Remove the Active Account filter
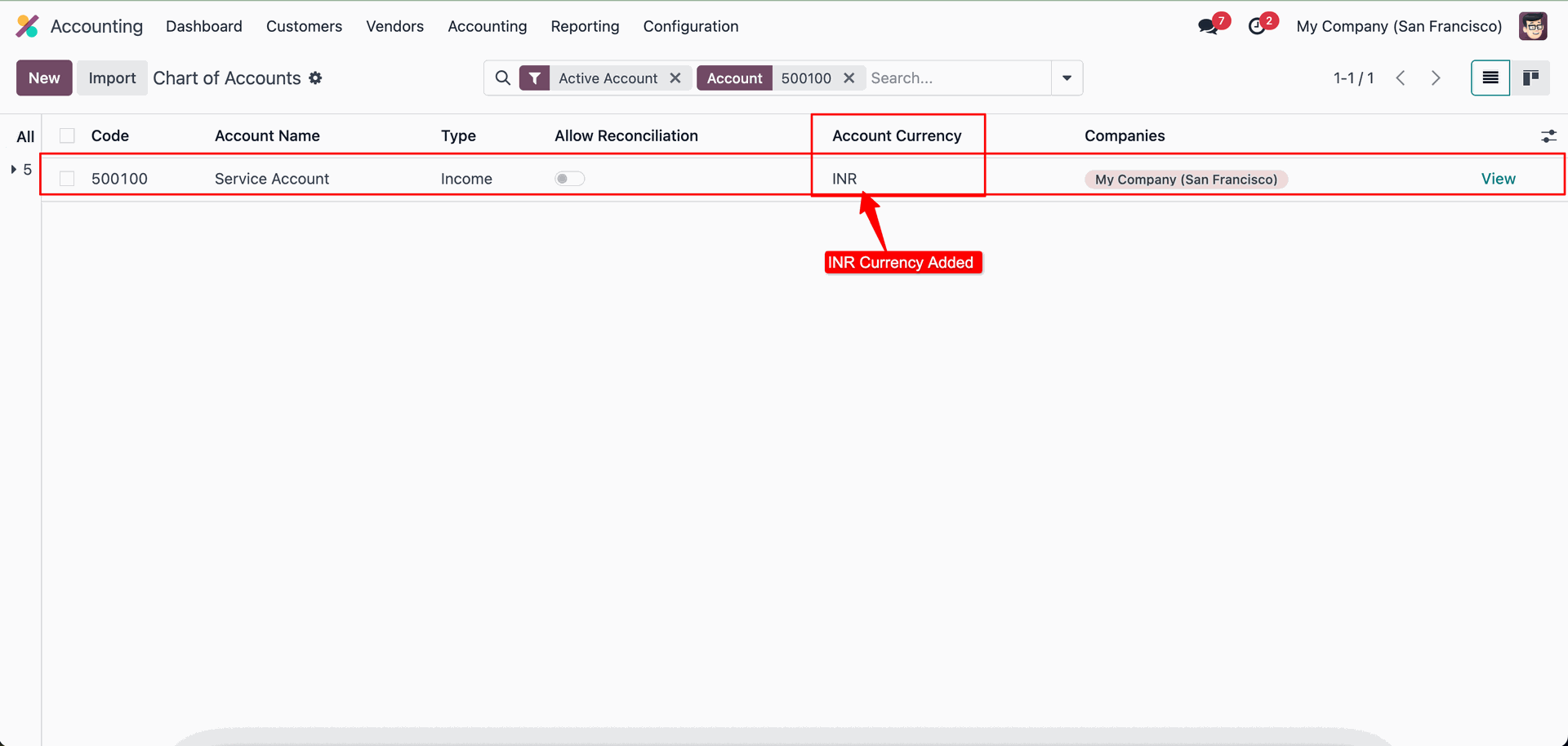The height and width of the screenshot is (746, 1568). 675,78
